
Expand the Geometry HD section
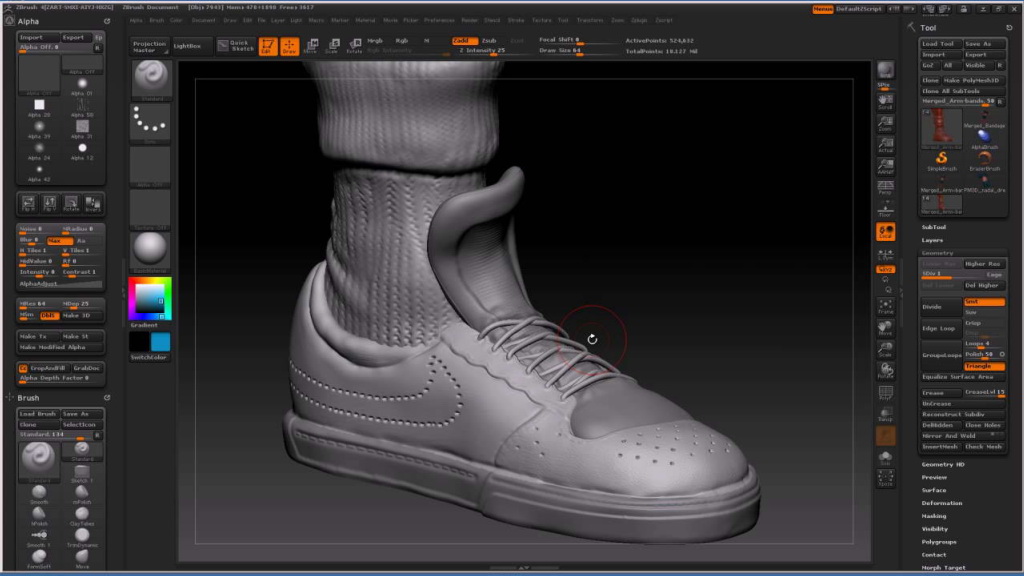[x=943, y=464]
